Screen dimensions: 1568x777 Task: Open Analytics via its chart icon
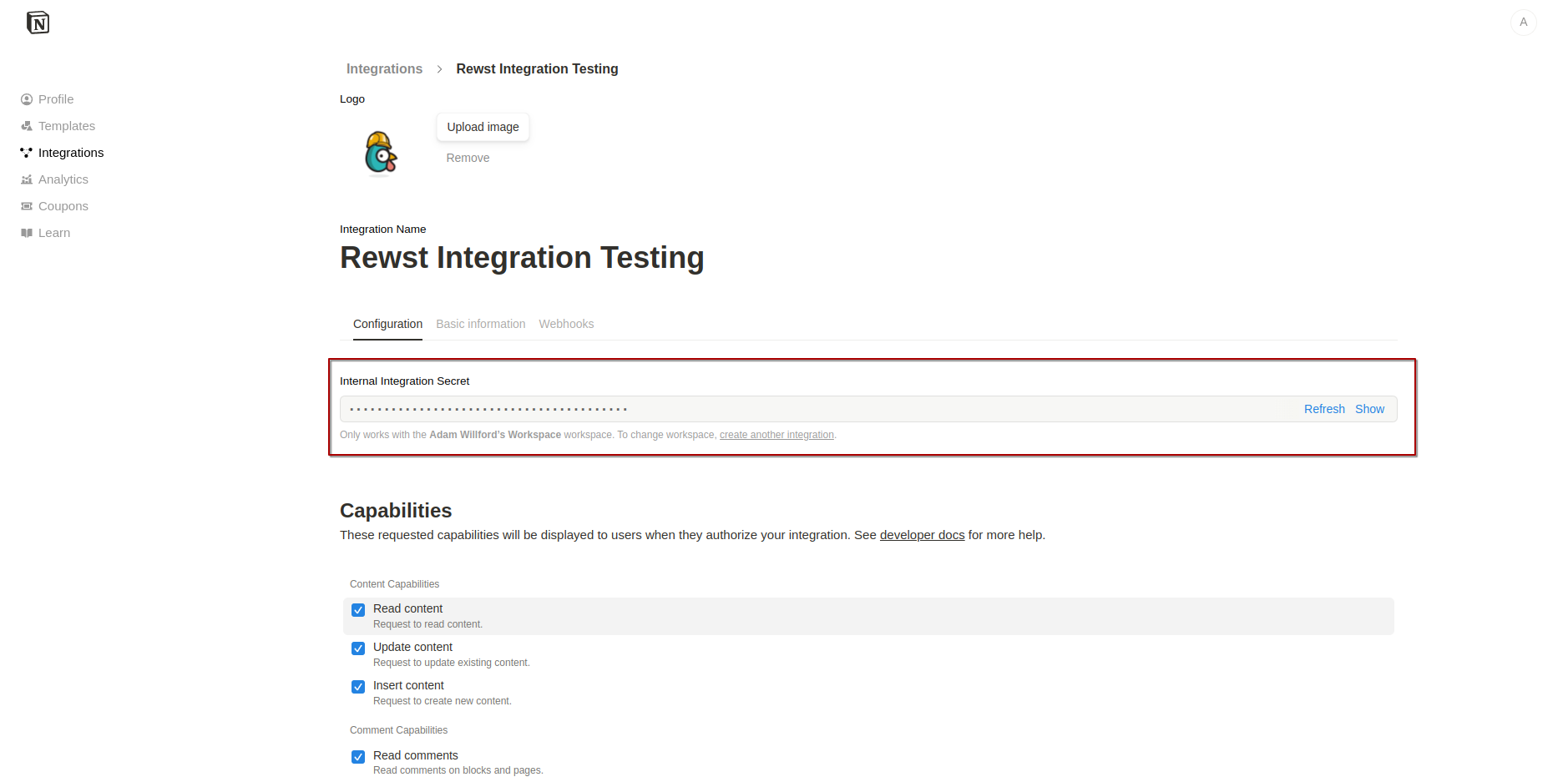coord(27,179)
